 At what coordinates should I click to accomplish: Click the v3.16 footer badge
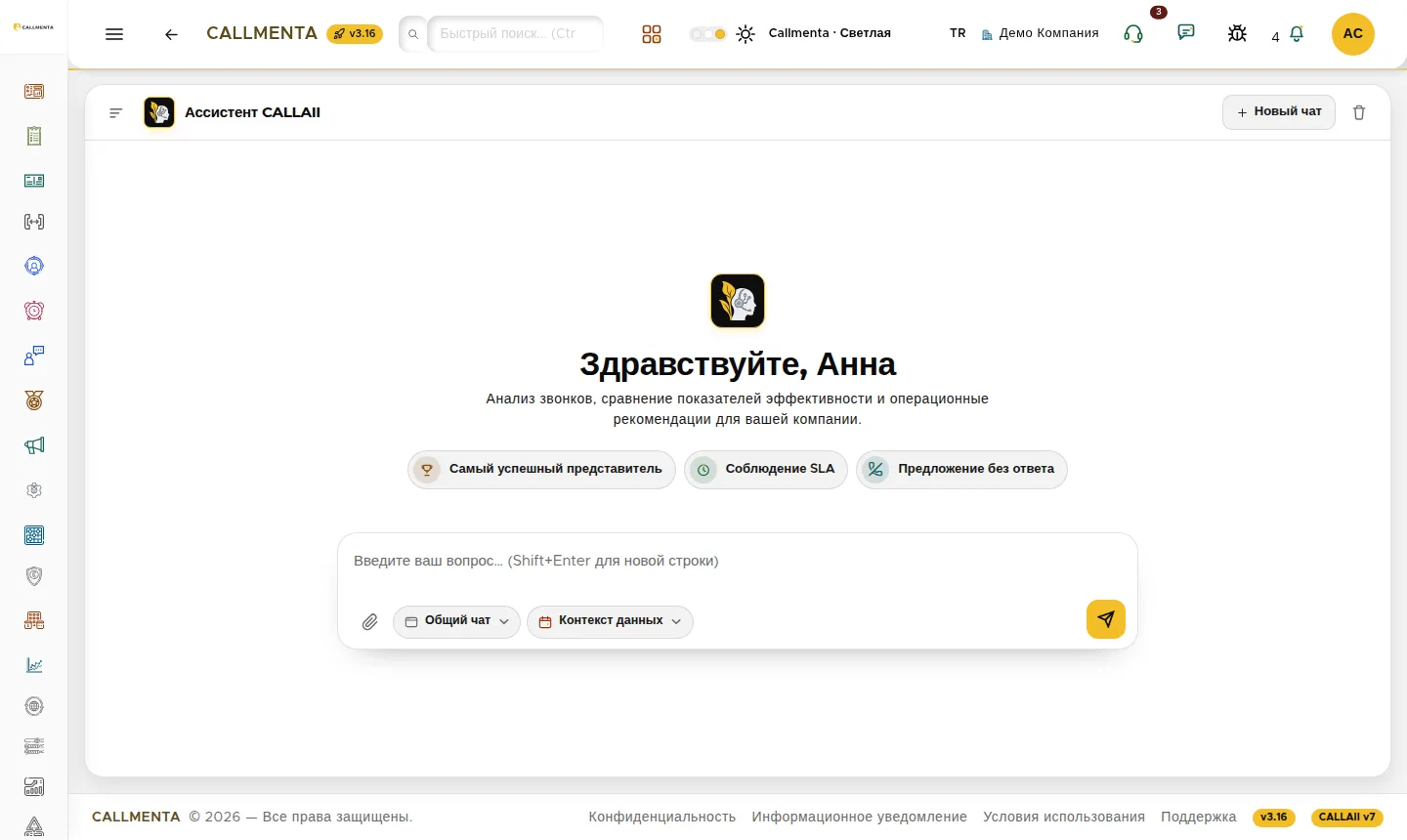coord(1274,818)
